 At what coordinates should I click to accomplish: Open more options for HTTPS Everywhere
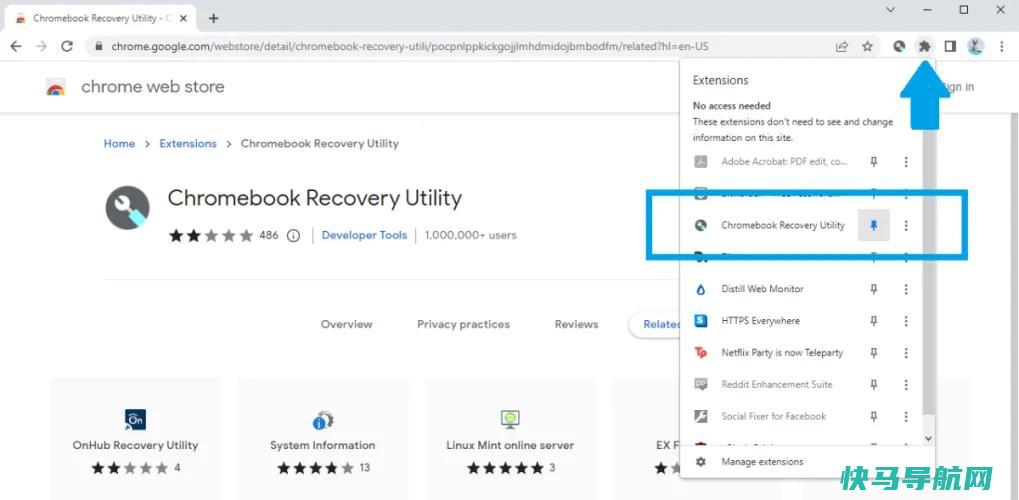[x=906, y=321]
